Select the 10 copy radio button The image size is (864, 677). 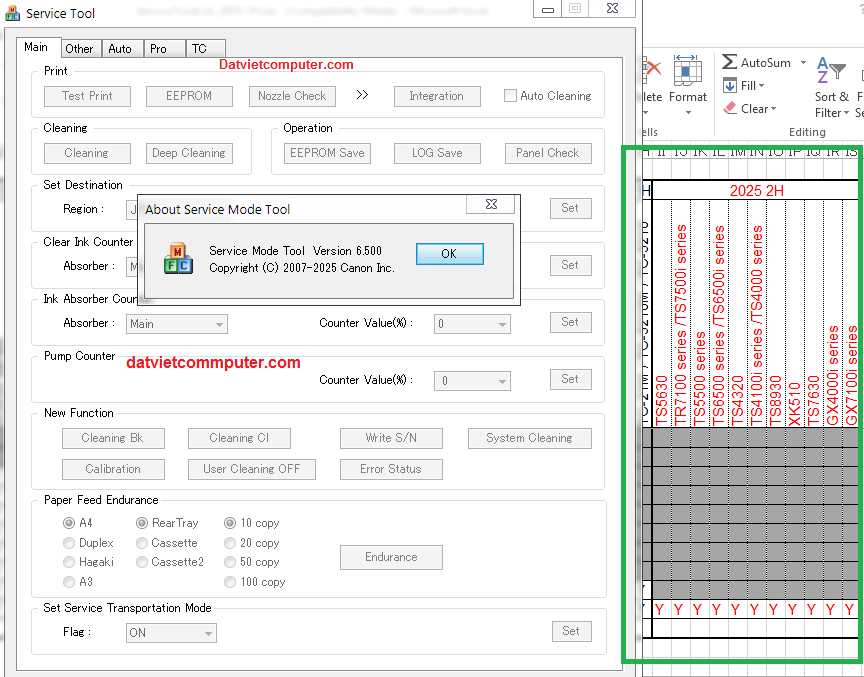[x=230, y=523]
